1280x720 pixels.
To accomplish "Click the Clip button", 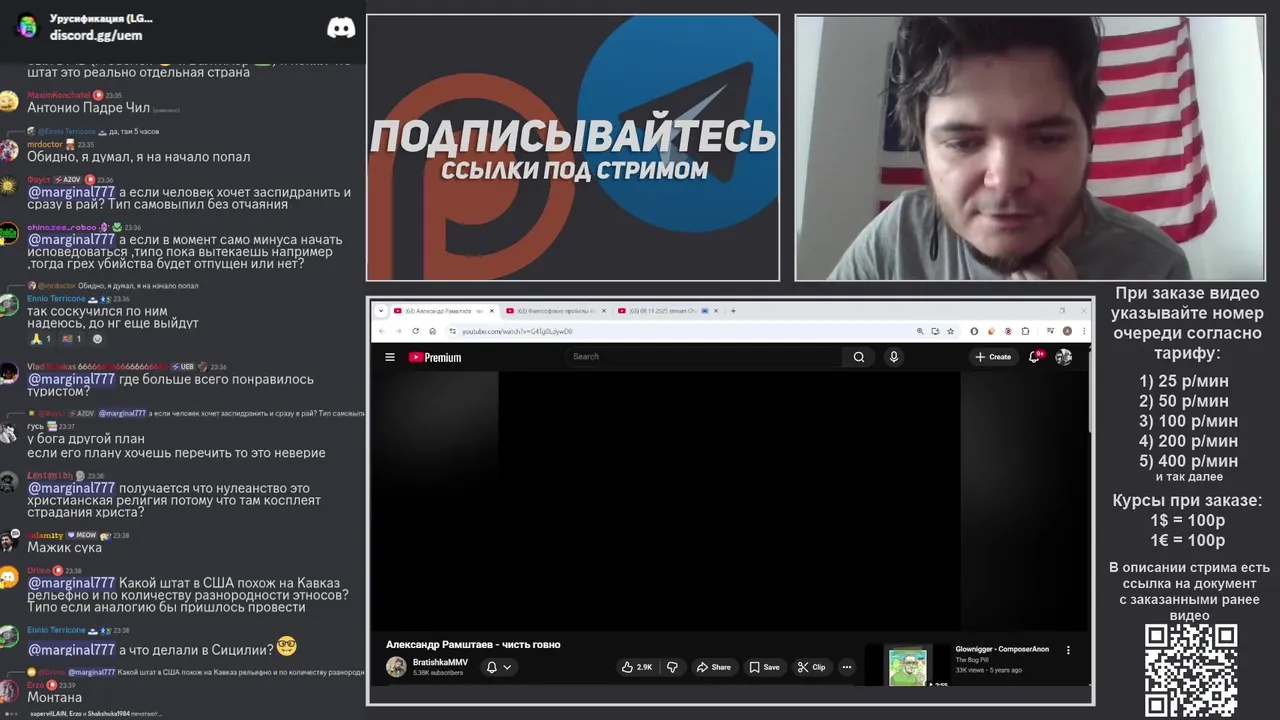I will tap(812, 667).
